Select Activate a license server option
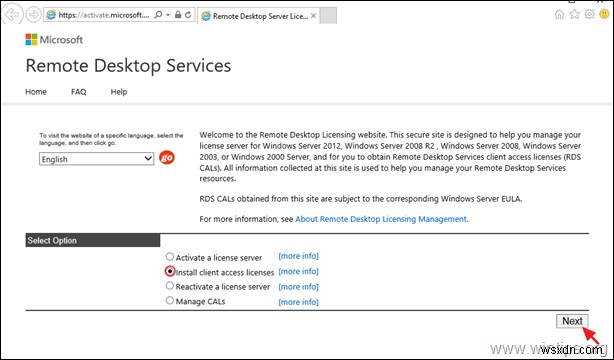 (x=170, y=257)
